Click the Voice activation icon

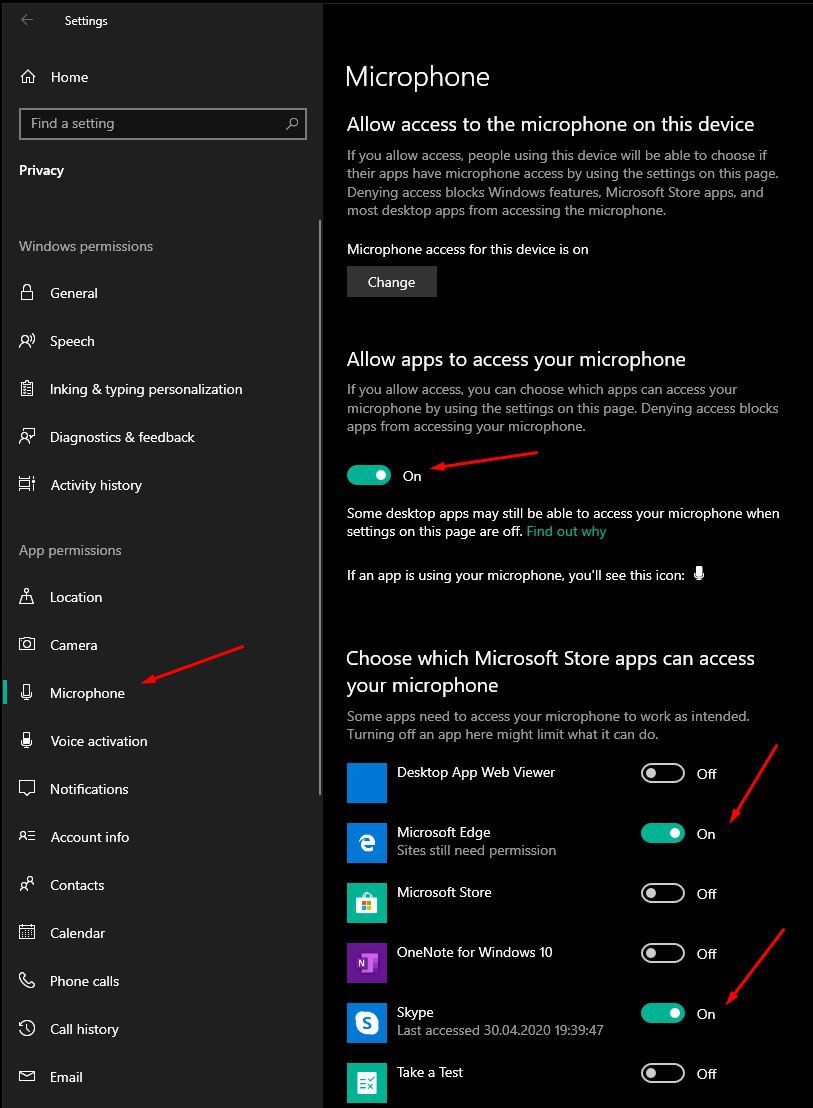[27, 740]
